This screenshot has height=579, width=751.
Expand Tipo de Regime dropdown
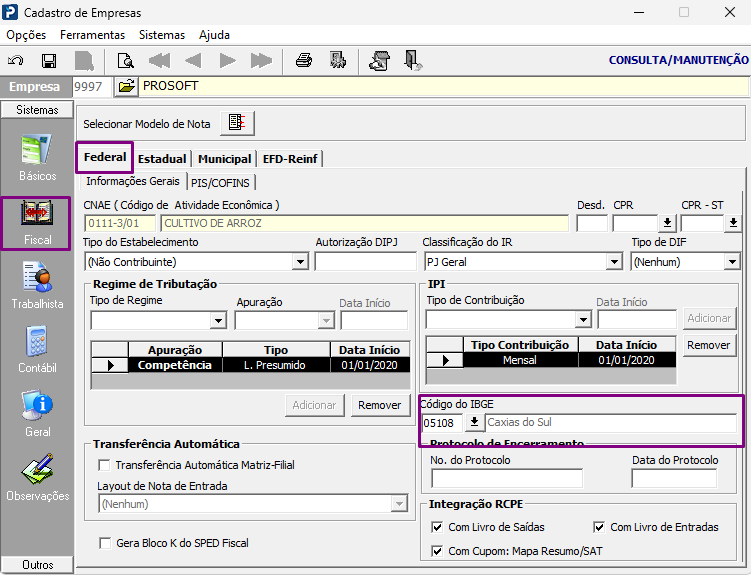(218, 320)
